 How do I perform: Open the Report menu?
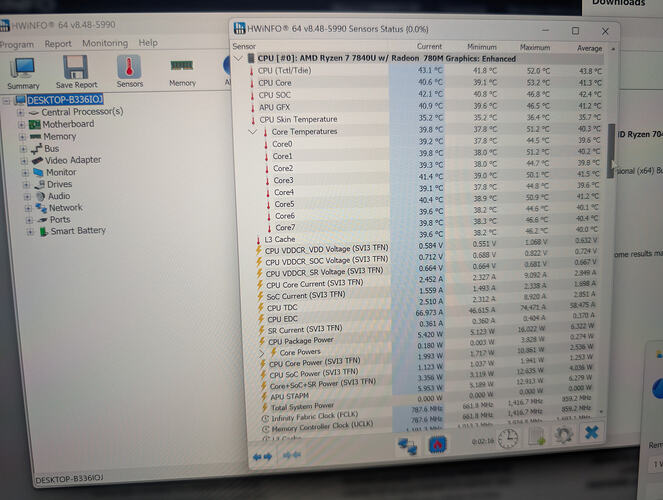click(58, 44)
